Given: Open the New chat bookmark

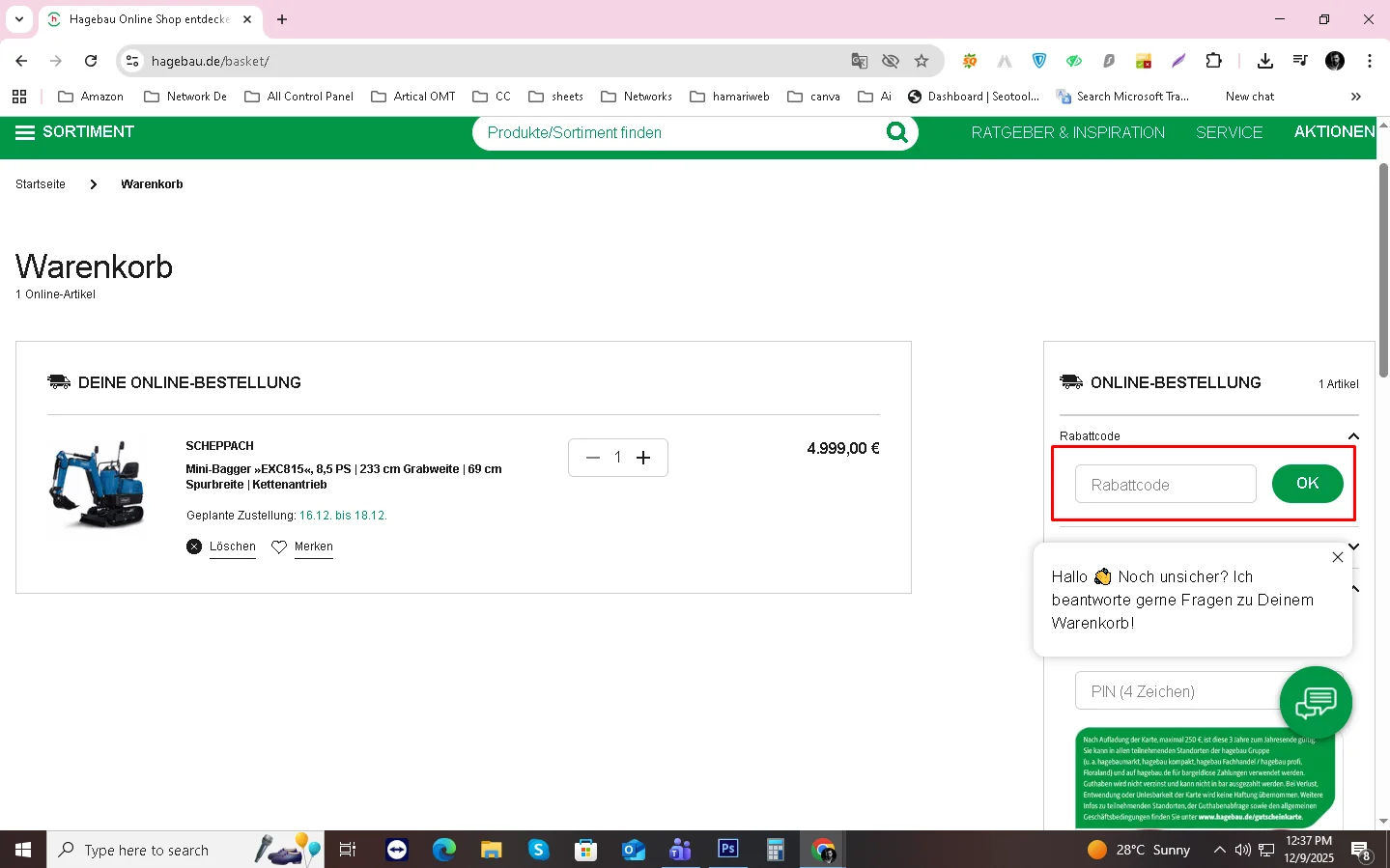Looking at the screenshot, I should point(1249,97).
